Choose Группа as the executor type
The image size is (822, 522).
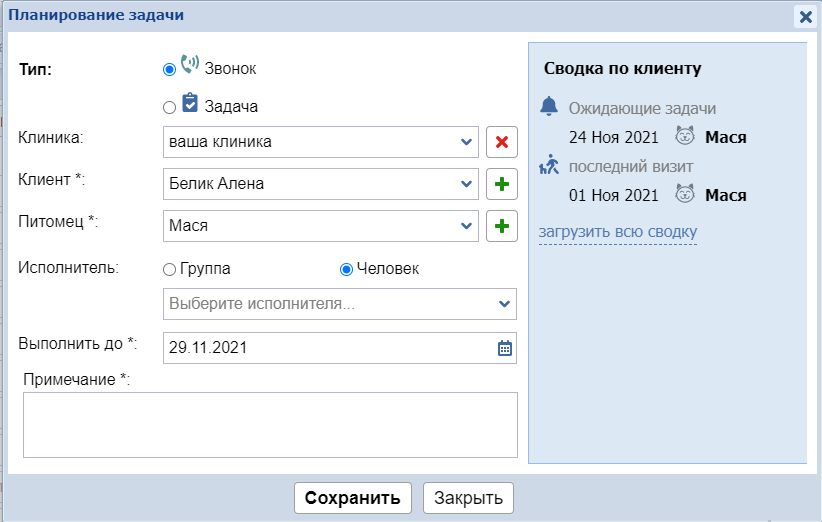coord(169,269)
